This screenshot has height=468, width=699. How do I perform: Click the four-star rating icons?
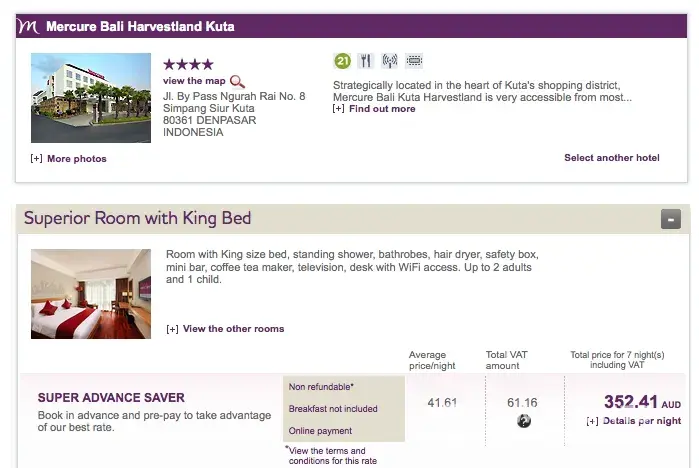[188, 64]
